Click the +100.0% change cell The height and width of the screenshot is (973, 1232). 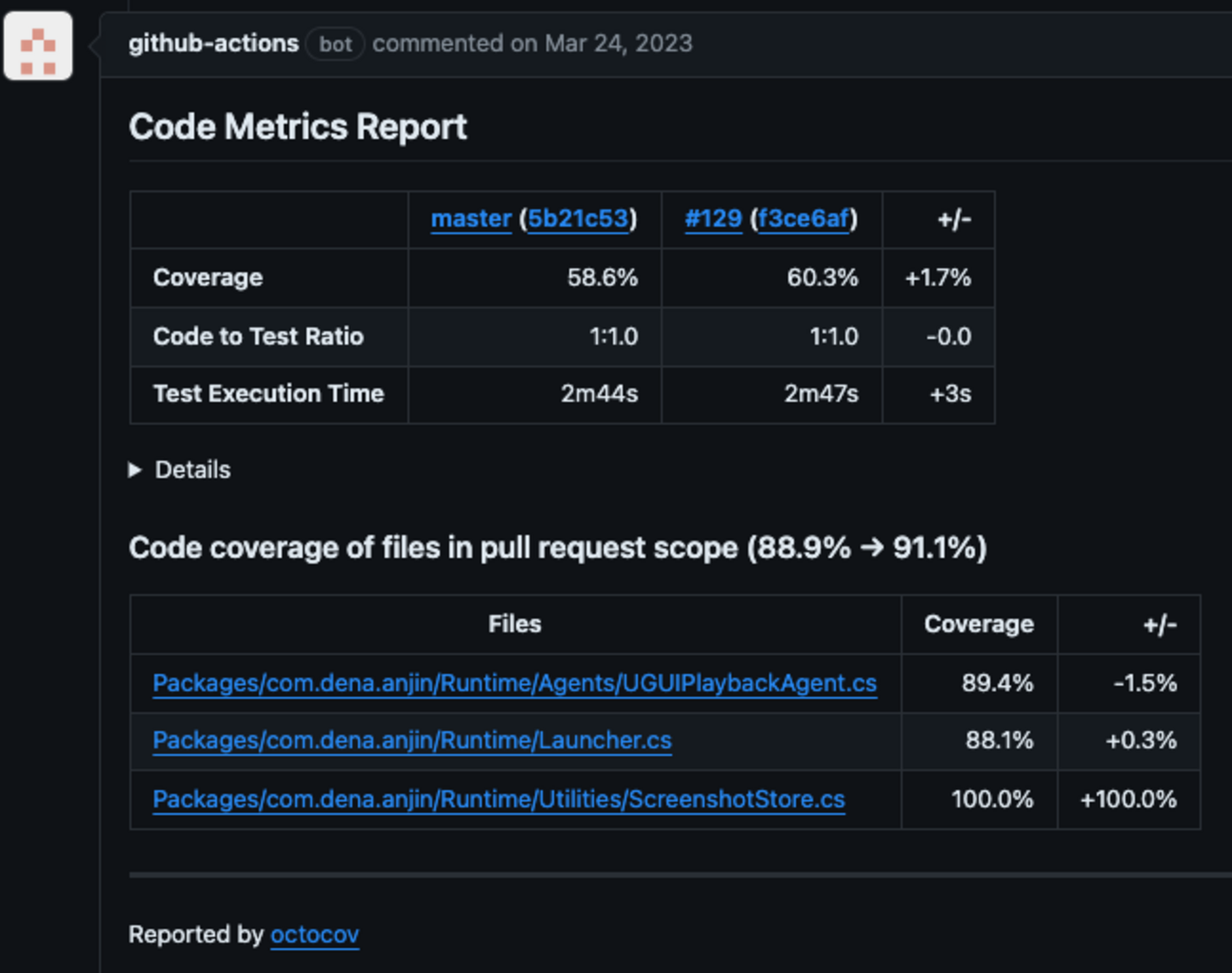[1129, 800]
